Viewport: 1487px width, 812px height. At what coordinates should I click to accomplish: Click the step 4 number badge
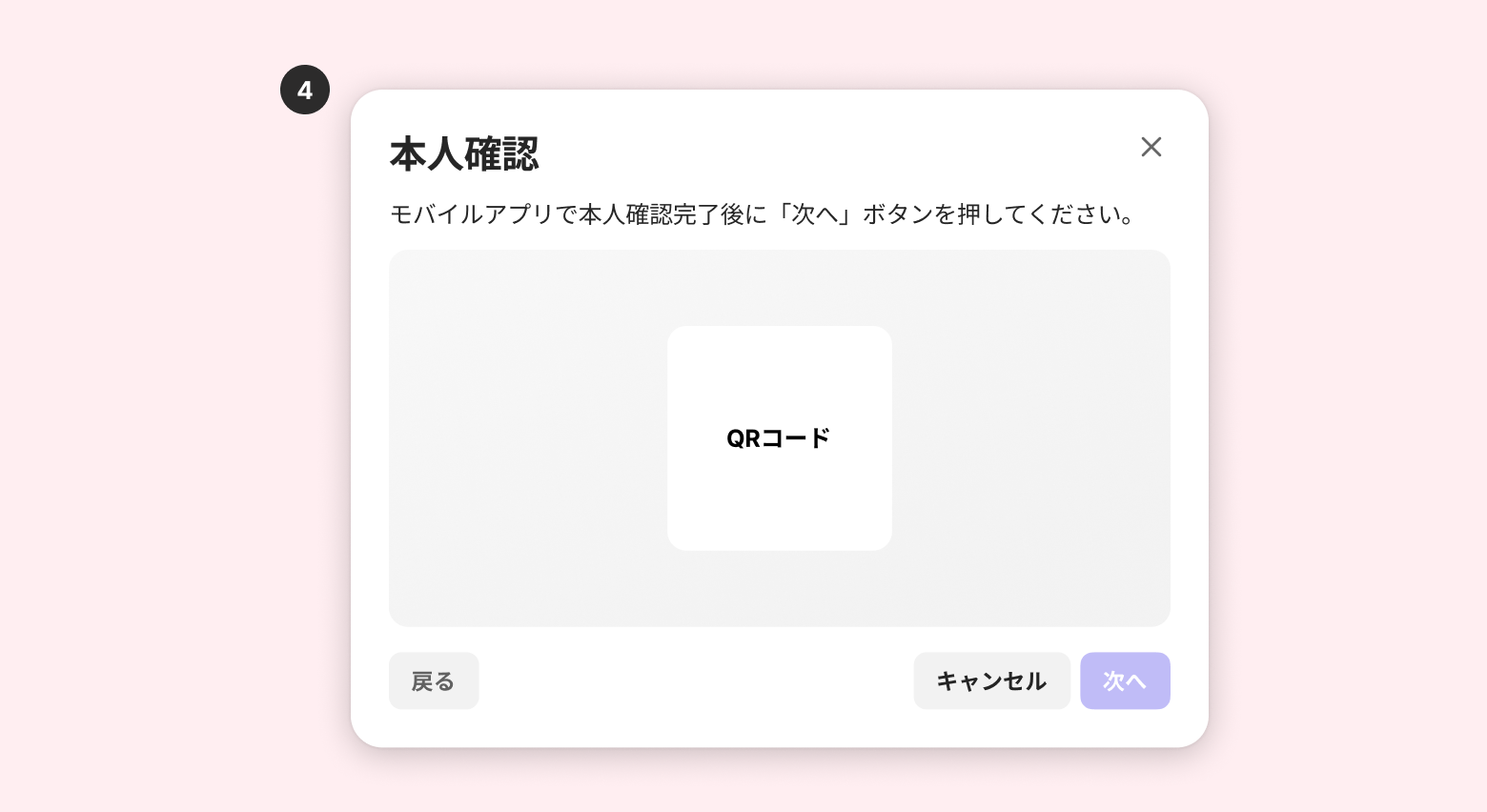pyautogui.click(x=305, y=91)
